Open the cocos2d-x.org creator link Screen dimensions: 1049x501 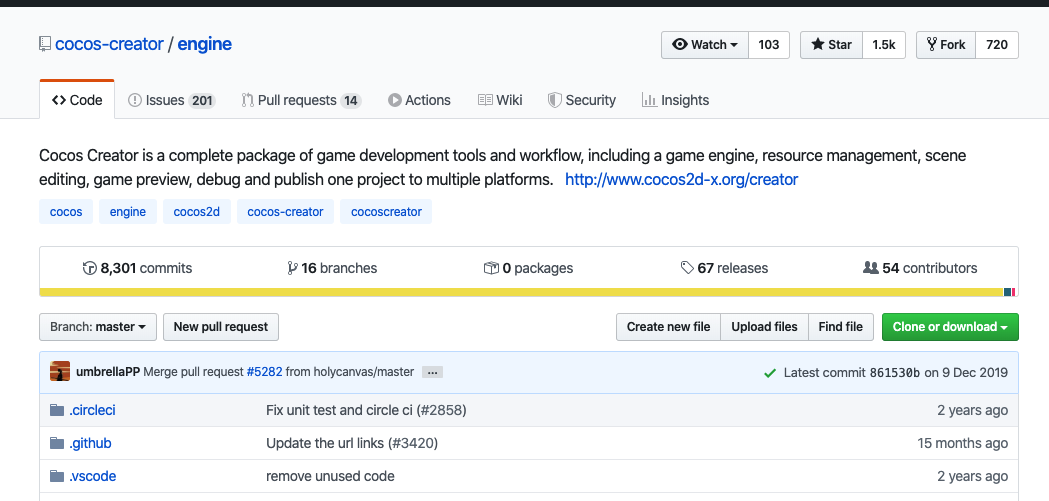[x=681, y=180]
